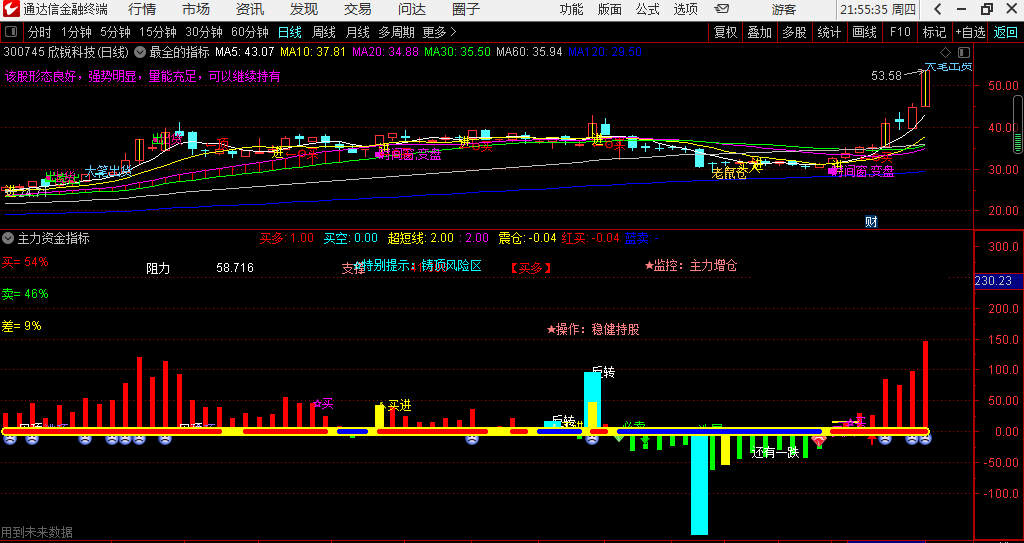Open the 市场 menu
1024x543 pixels.
[x=196, y=9]
